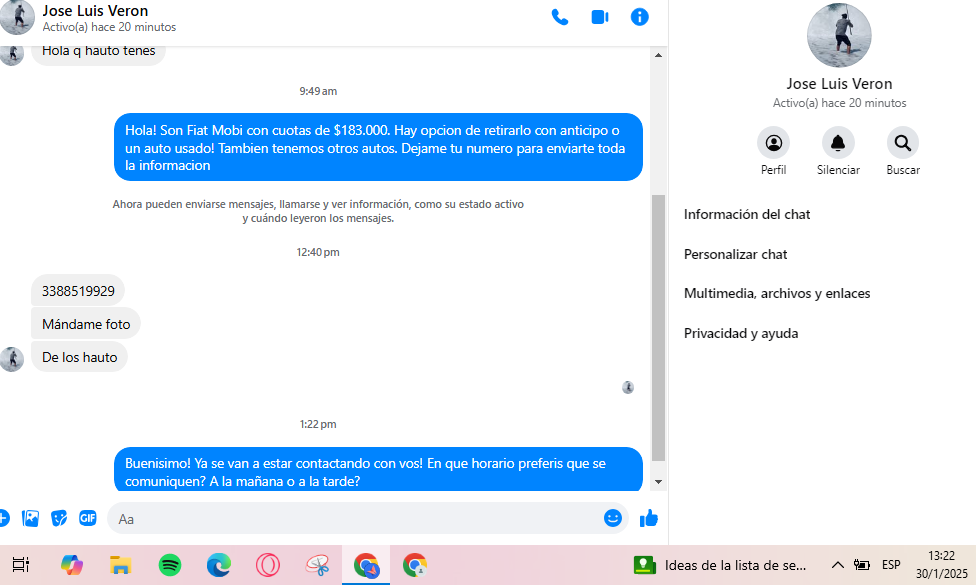Select the message De los hauto

tap(79, 357)
